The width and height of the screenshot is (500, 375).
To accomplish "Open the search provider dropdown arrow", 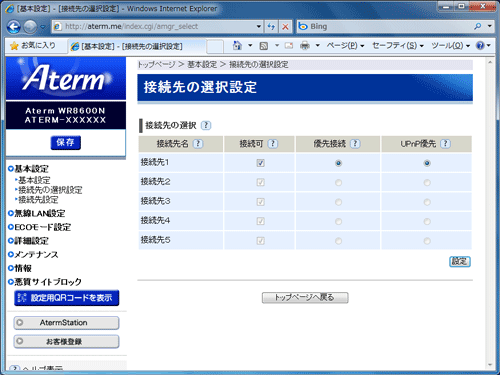I will [x=489, y=26].
